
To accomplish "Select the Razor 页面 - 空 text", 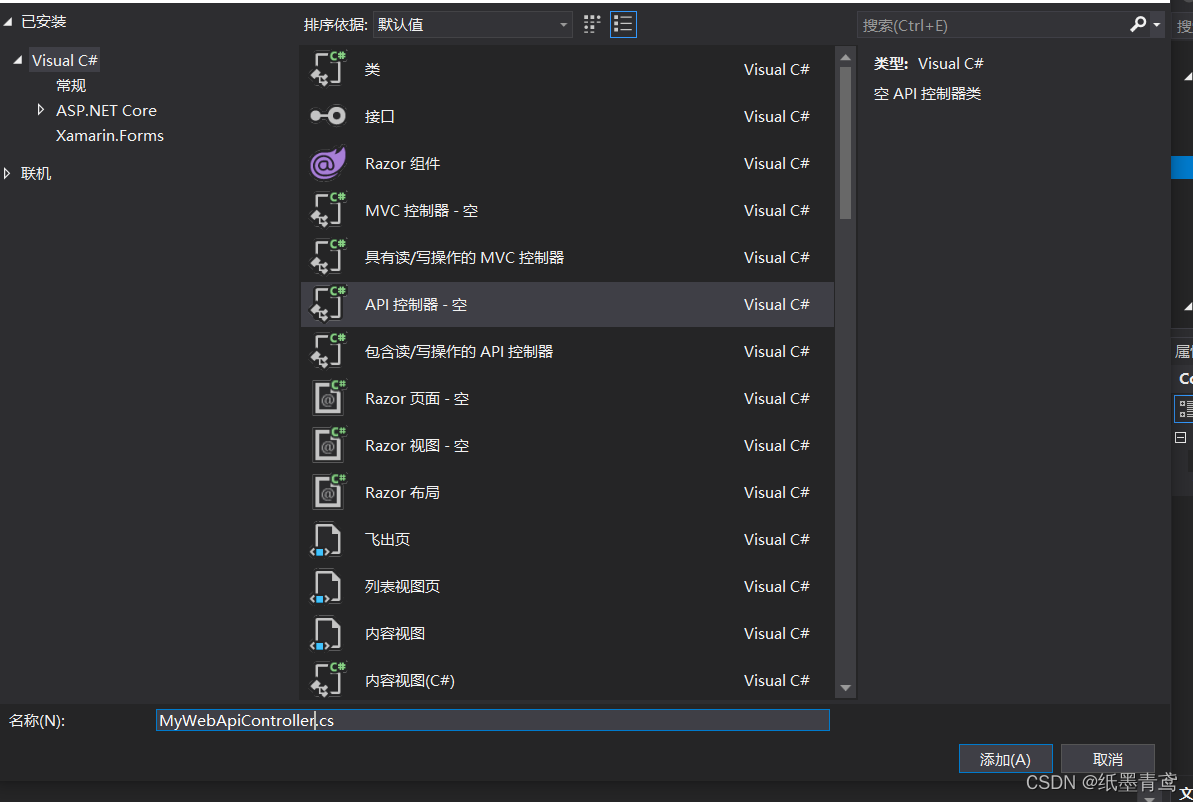I will pos(417,399).
